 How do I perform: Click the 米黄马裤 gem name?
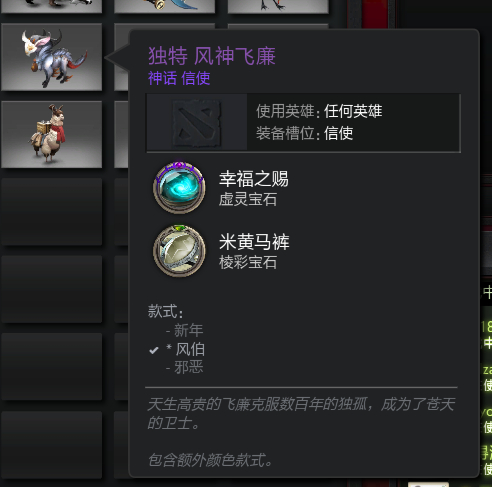(254, 242)
